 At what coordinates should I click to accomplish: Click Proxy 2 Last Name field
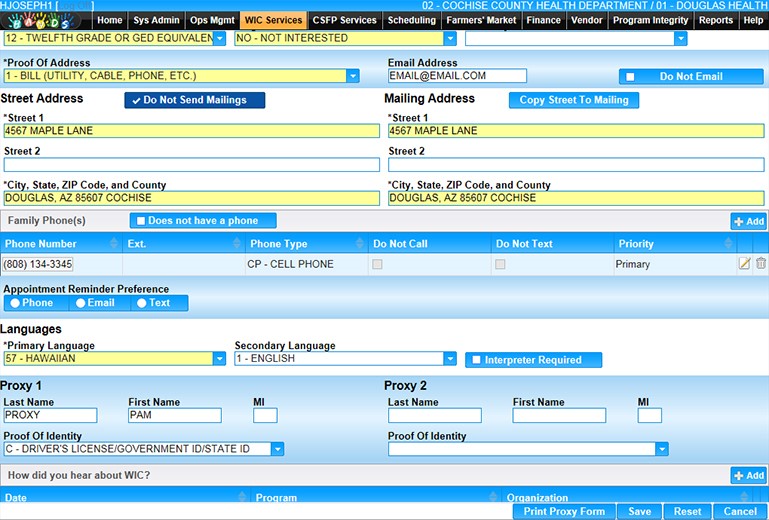[x=434, y=415]
